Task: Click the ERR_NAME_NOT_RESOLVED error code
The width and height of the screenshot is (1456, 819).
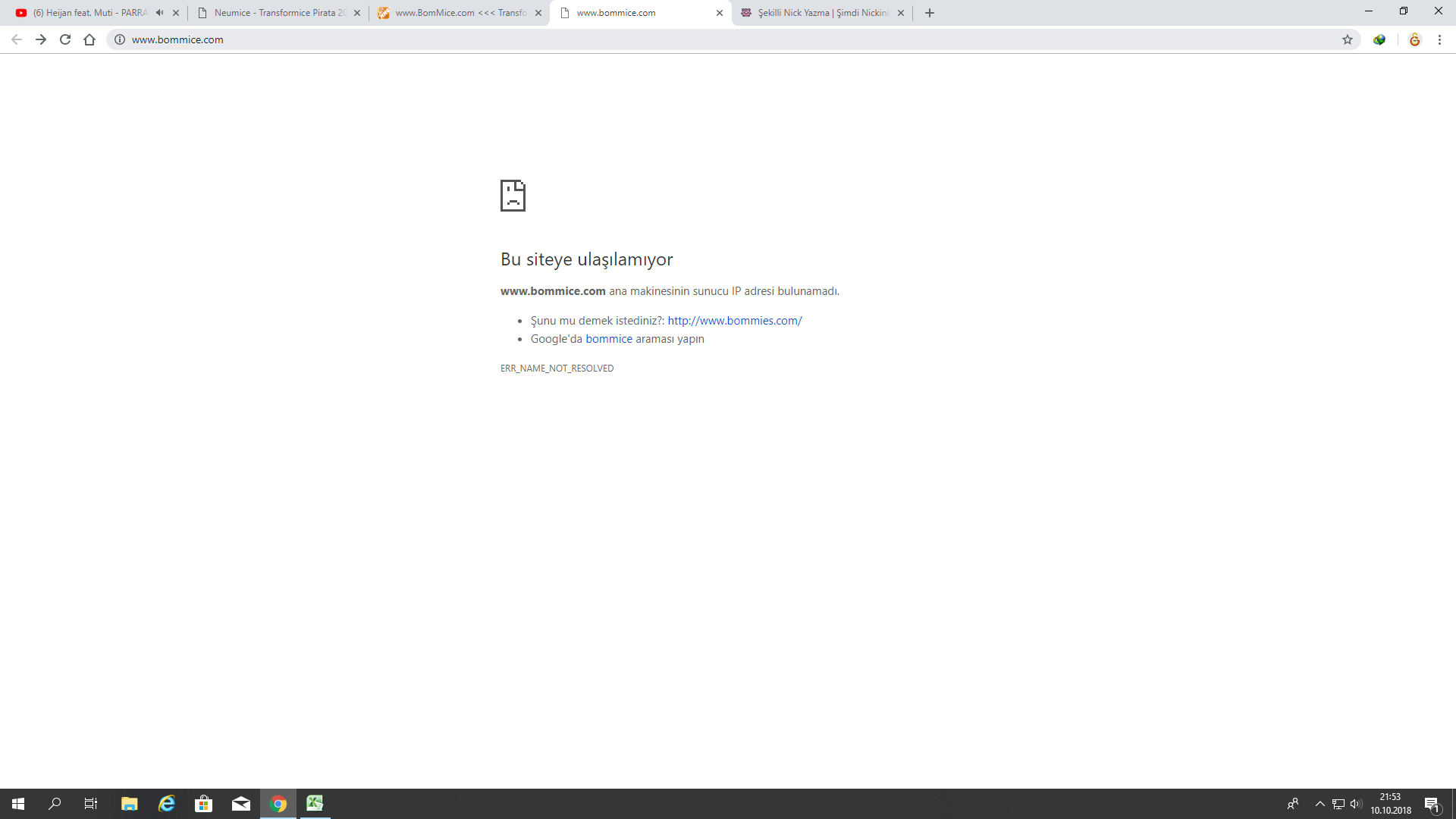Action: pos(557,369)
